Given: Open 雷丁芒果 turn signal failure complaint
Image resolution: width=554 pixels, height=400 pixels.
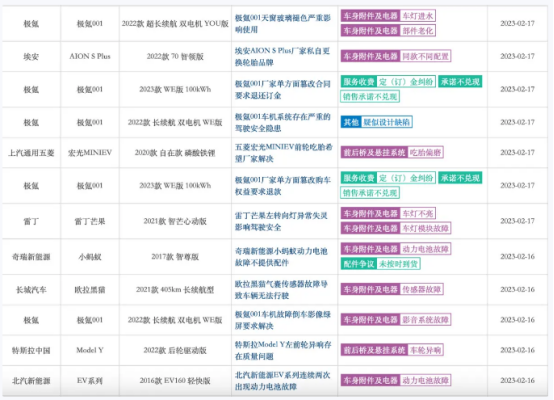Looking at the screenshot, I should click(281, 222).
